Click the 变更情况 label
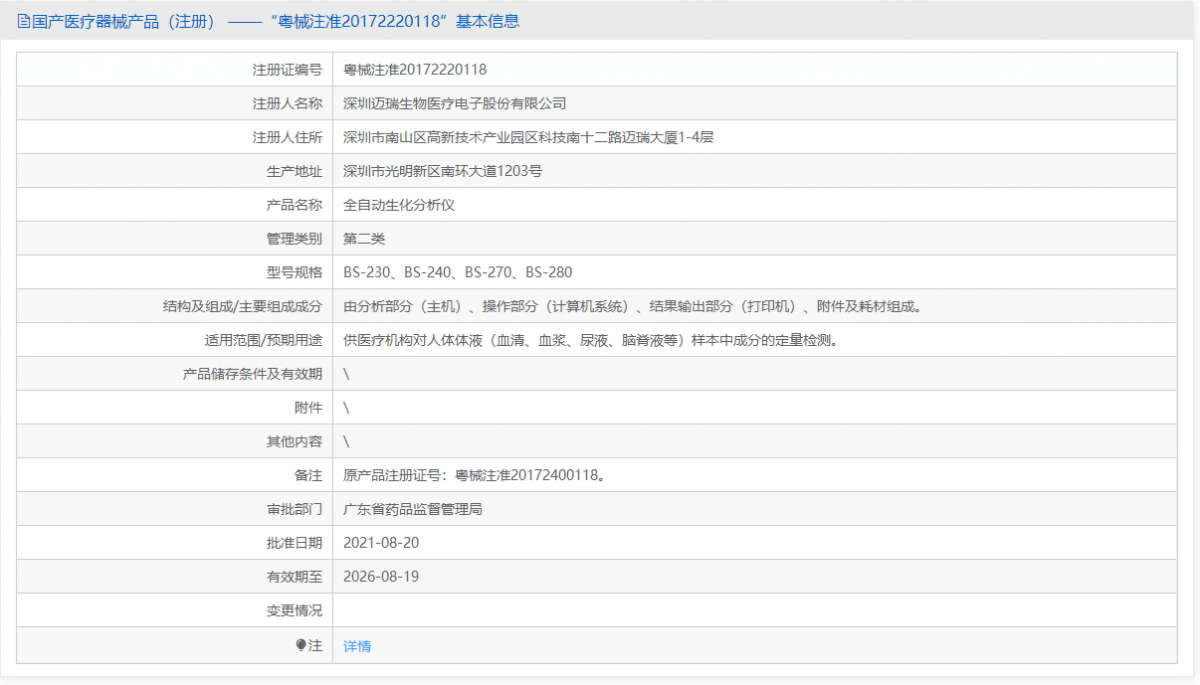 [294, 611]
